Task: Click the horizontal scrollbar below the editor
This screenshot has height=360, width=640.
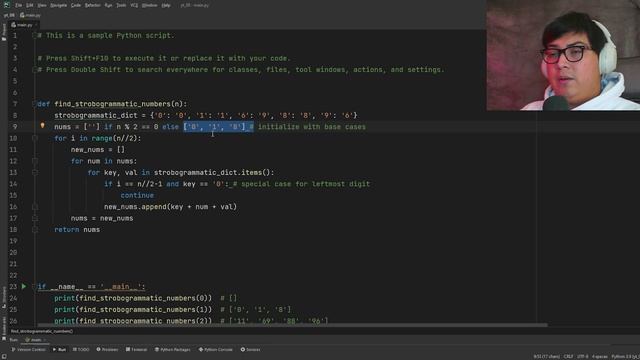Action: click(x=292, y=325)
